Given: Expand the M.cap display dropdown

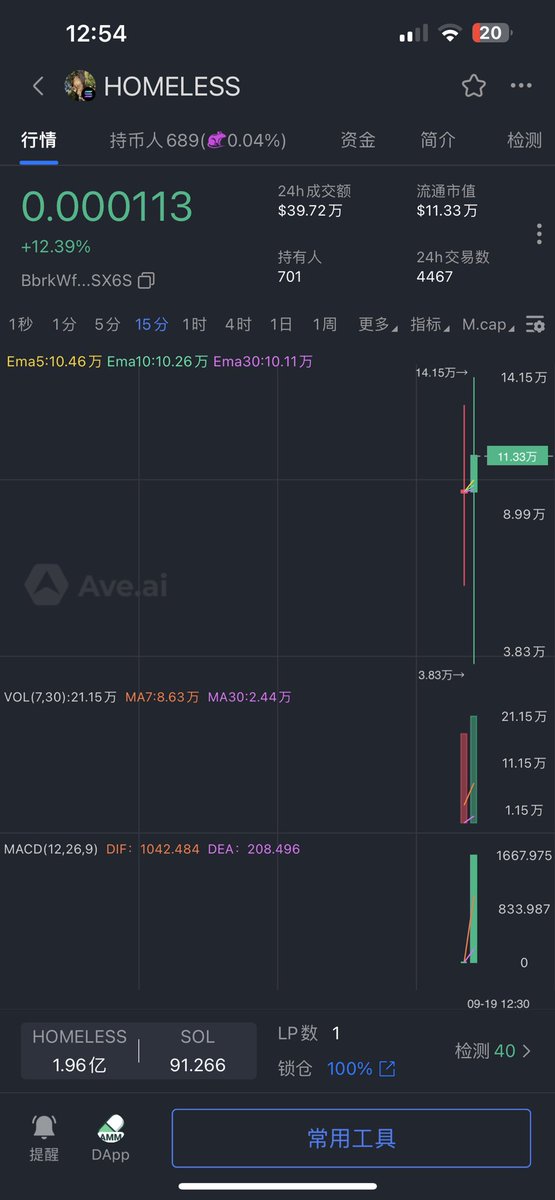Looking at the screenshot, I should pos(489,324).
